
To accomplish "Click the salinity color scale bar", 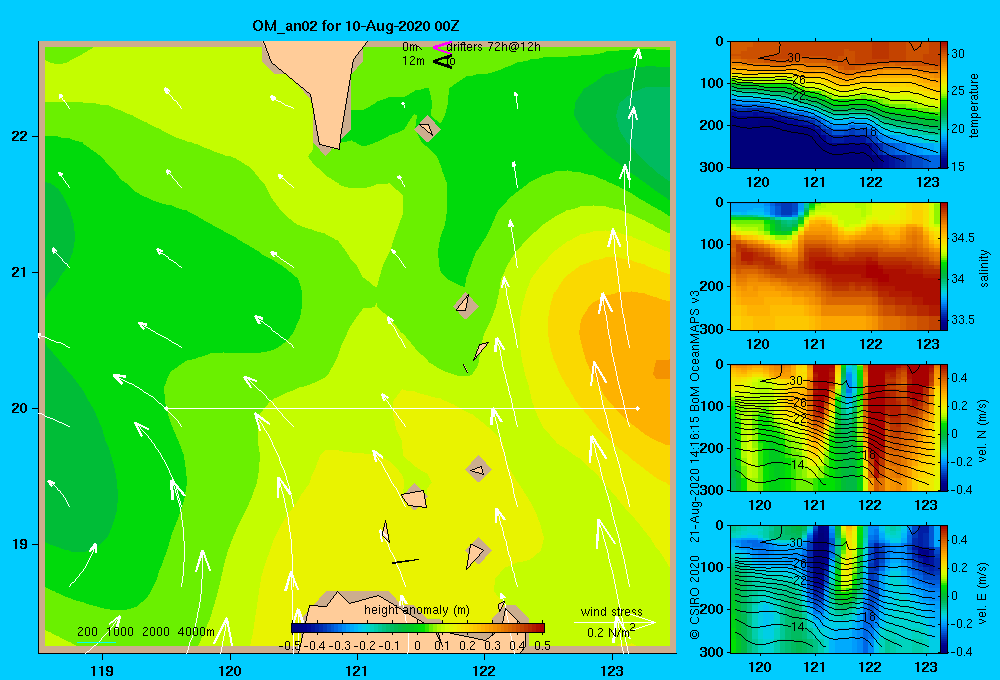I will (944, 266).
